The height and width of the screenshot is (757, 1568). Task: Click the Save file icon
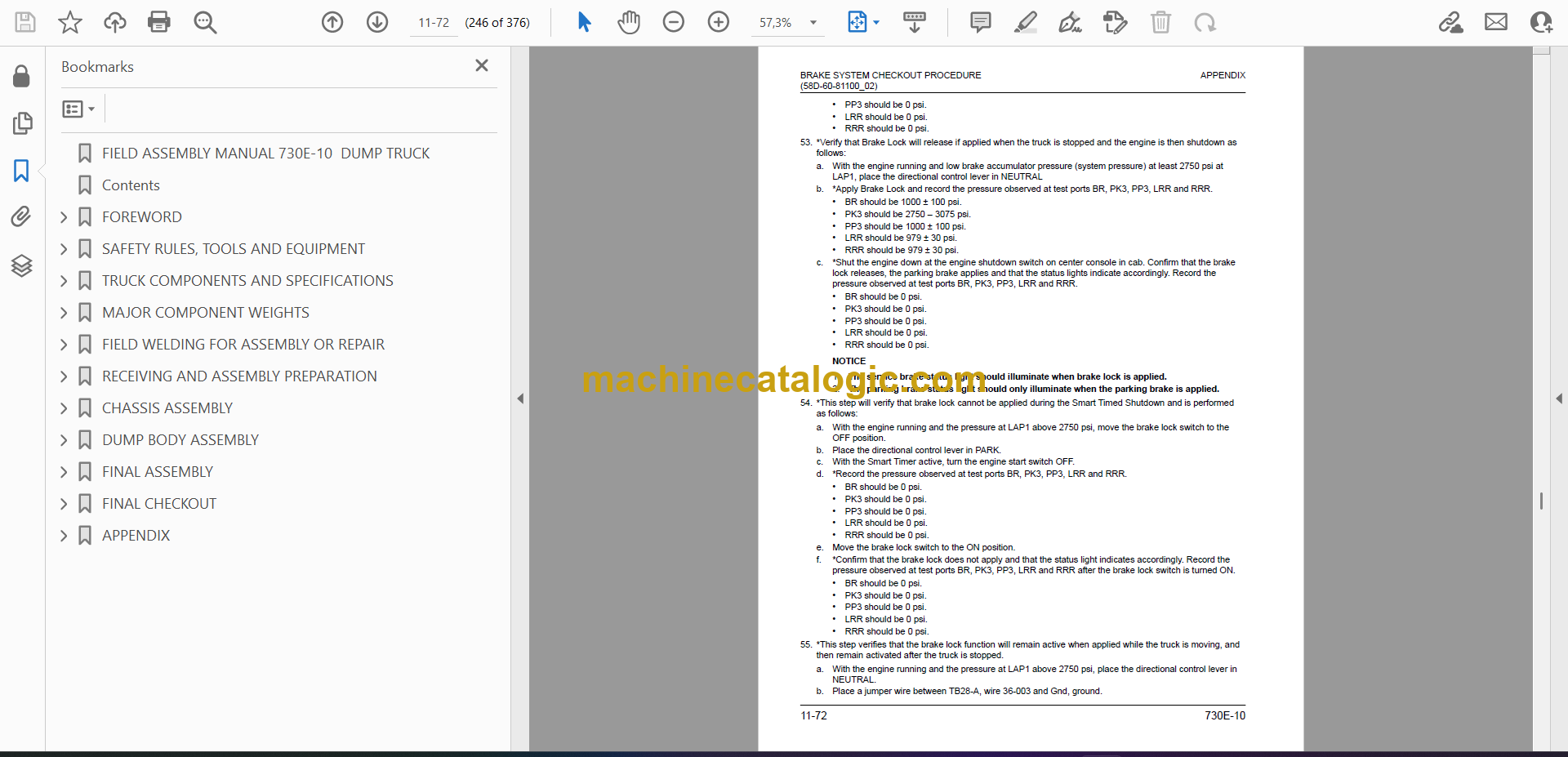(x=25, y=22)
